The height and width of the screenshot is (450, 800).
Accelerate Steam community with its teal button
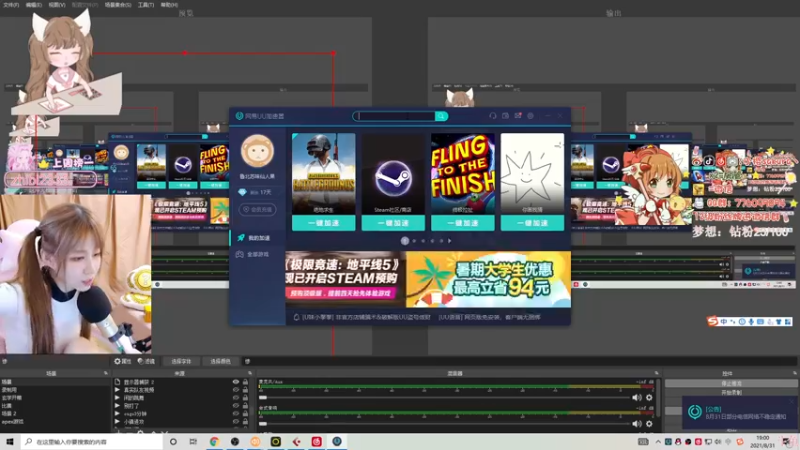point(393,223)
